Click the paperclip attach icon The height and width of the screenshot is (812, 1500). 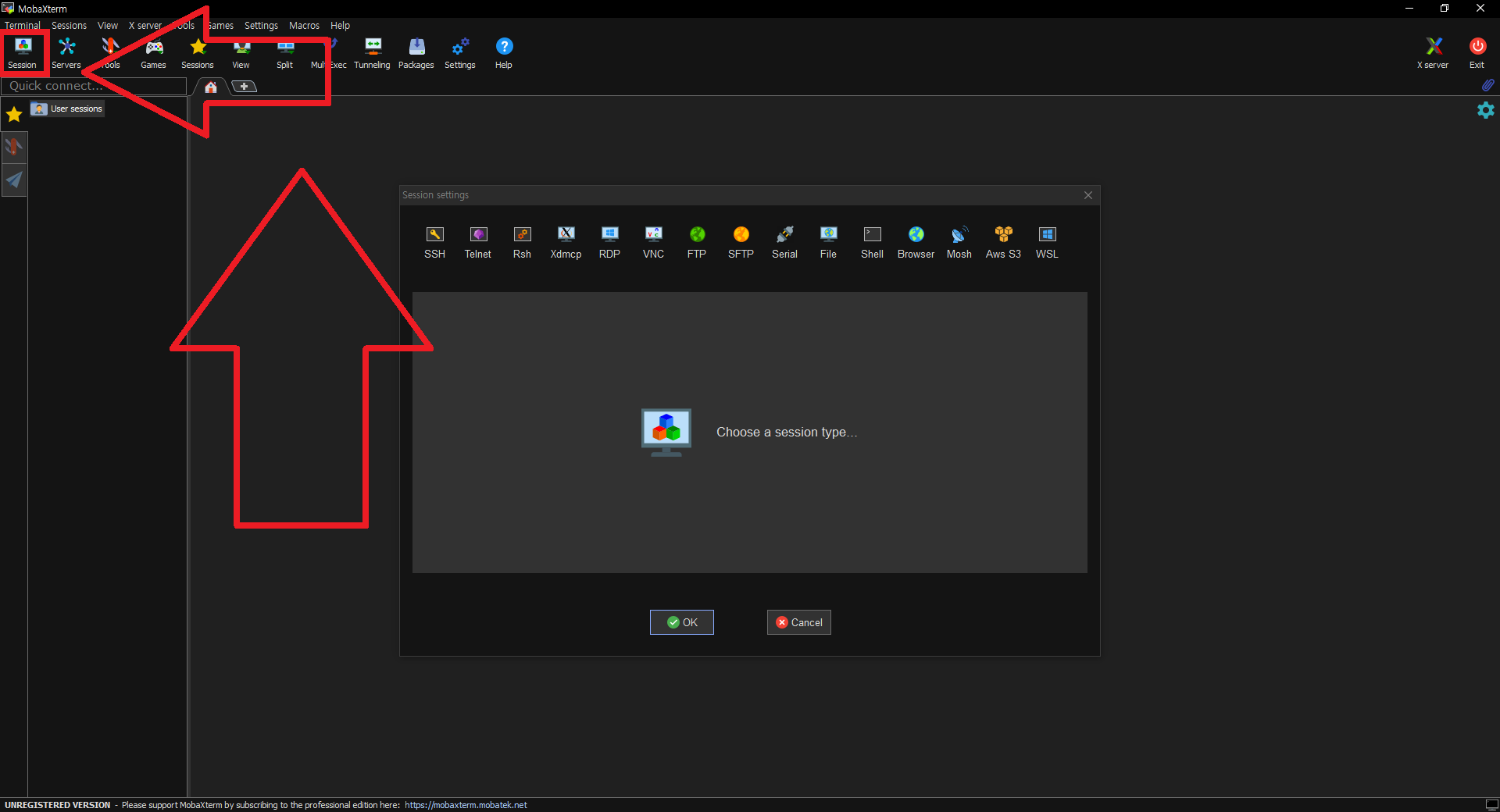tap(1487, 85)
